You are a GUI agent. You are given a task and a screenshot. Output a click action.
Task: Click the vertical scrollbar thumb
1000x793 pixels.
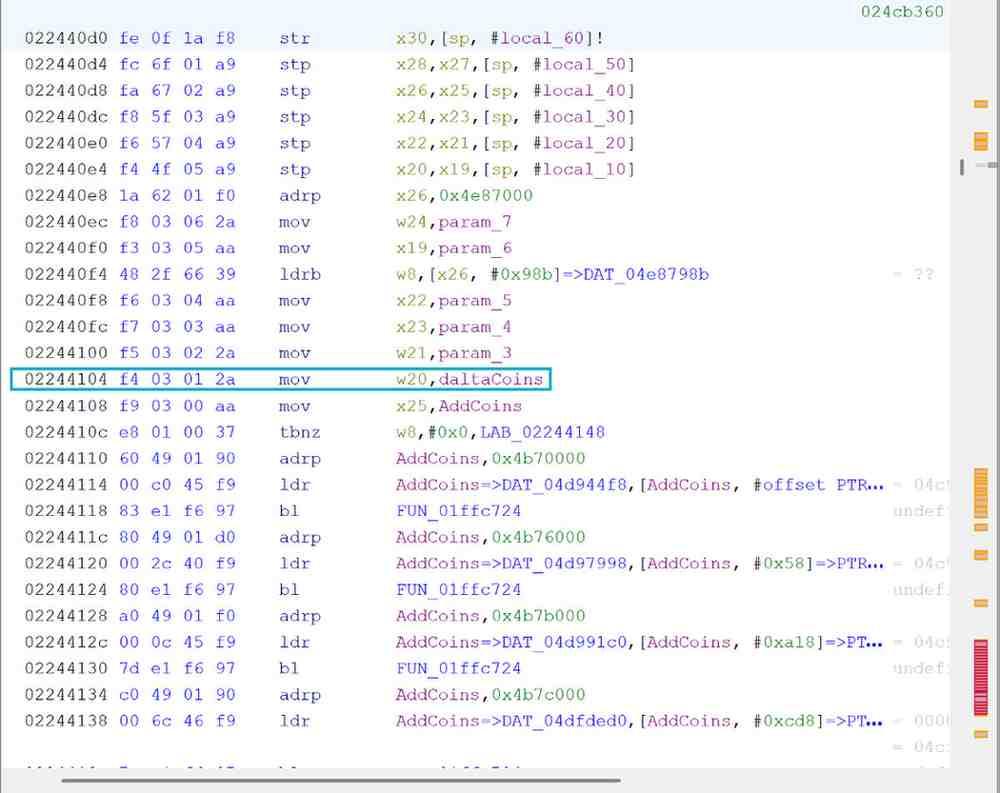(962, 167)
